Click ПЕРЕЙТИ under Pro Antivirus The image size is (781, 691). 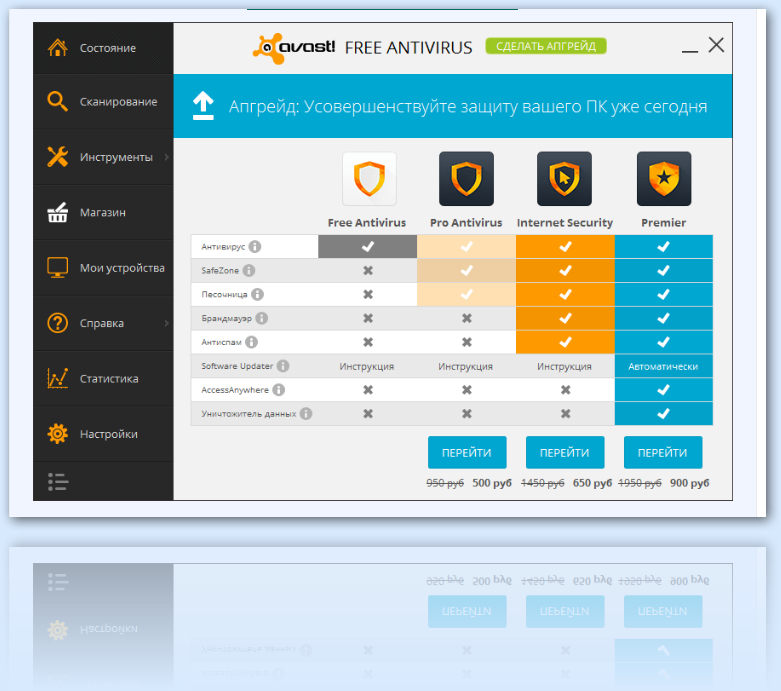click(467, 452)
